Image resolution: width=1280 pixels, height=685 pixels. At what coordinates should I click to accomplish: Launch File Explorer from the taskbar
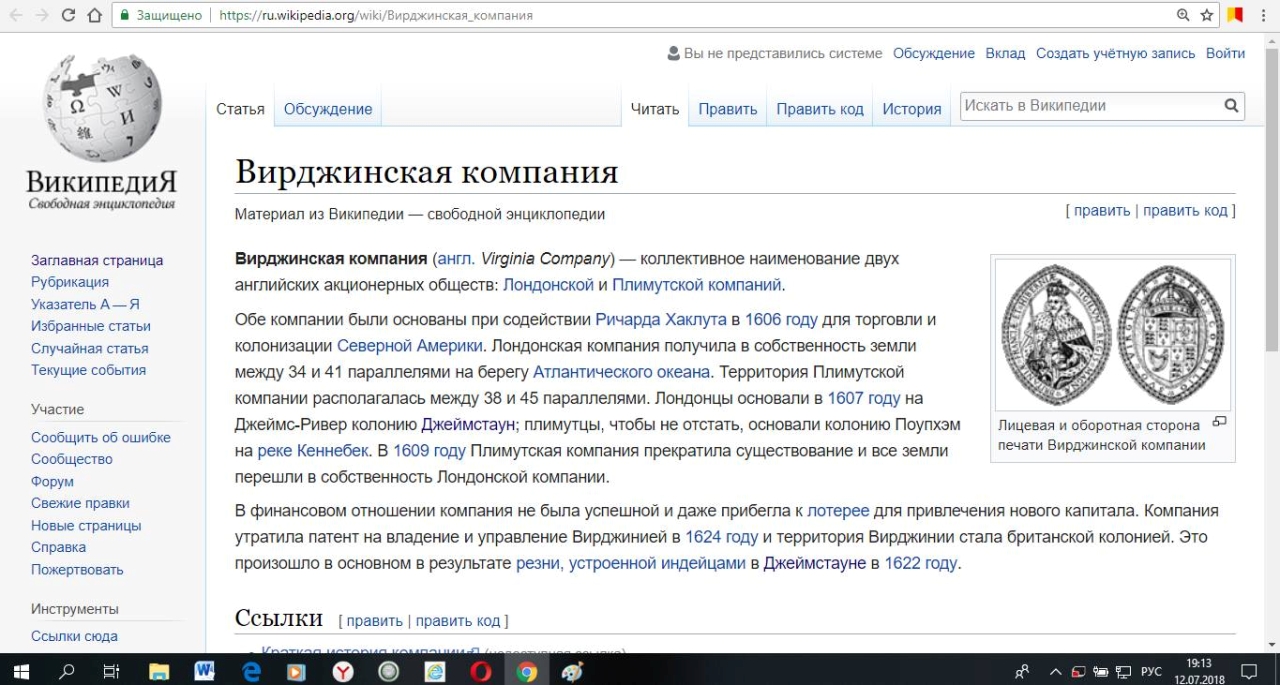(159, 671)
